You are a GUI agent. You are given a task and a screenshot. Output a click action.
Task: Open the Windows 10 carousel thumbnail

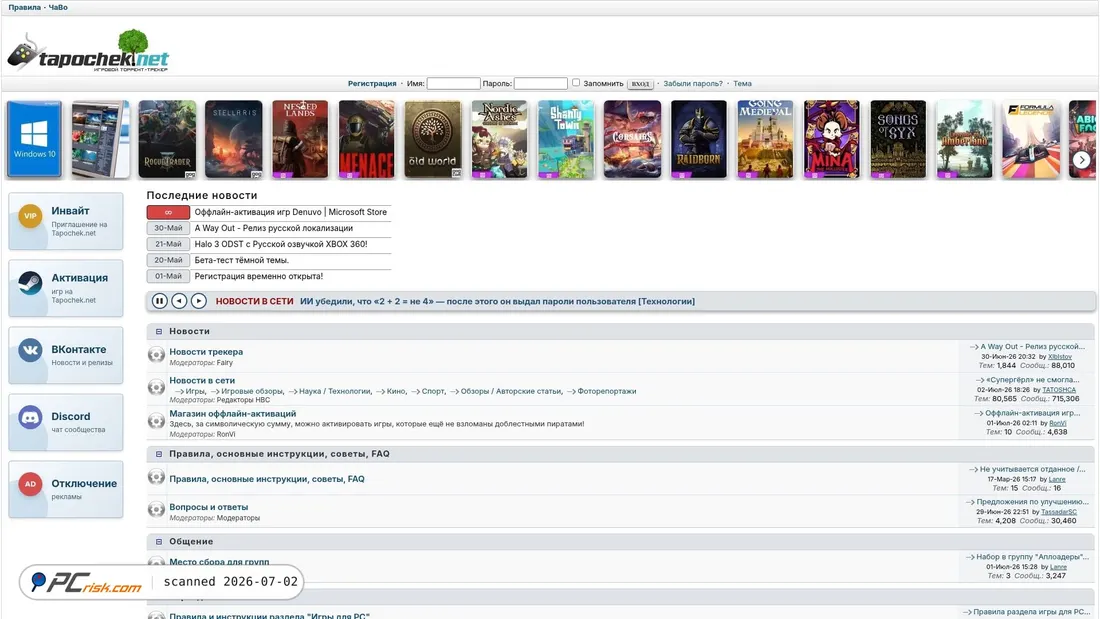point(34,139)
